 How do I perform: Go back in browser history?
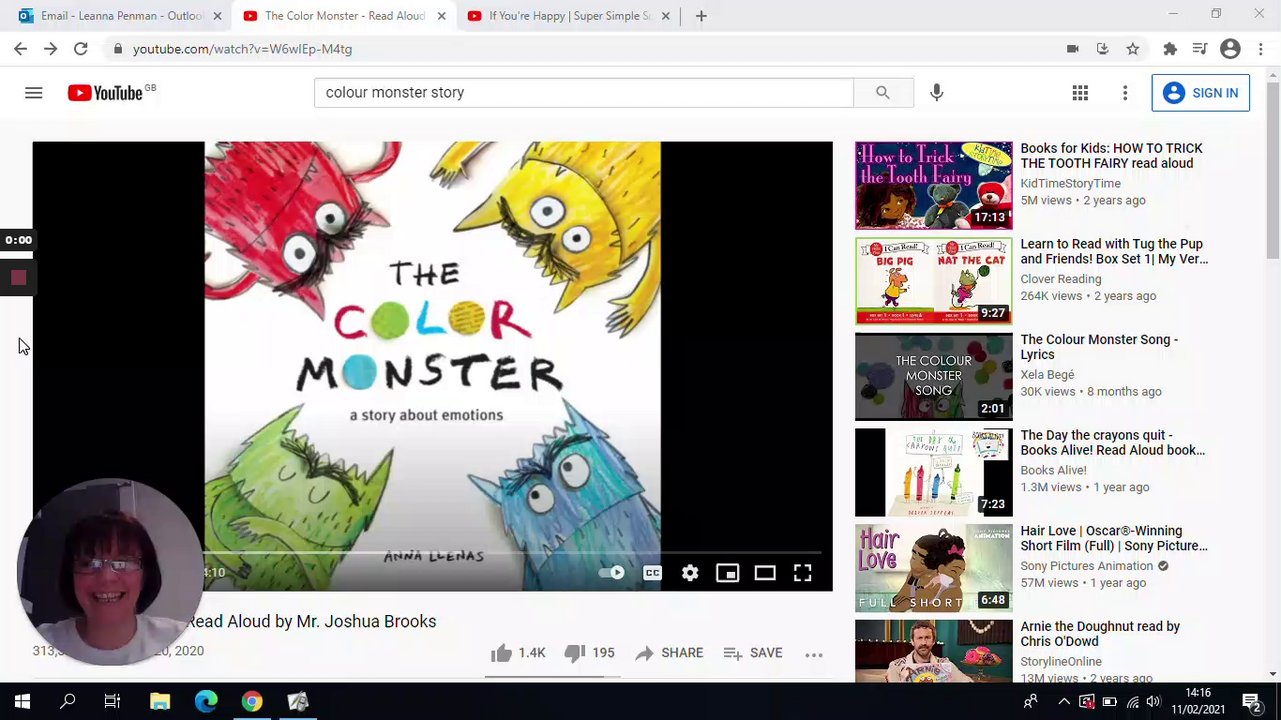tap(20, 48)
